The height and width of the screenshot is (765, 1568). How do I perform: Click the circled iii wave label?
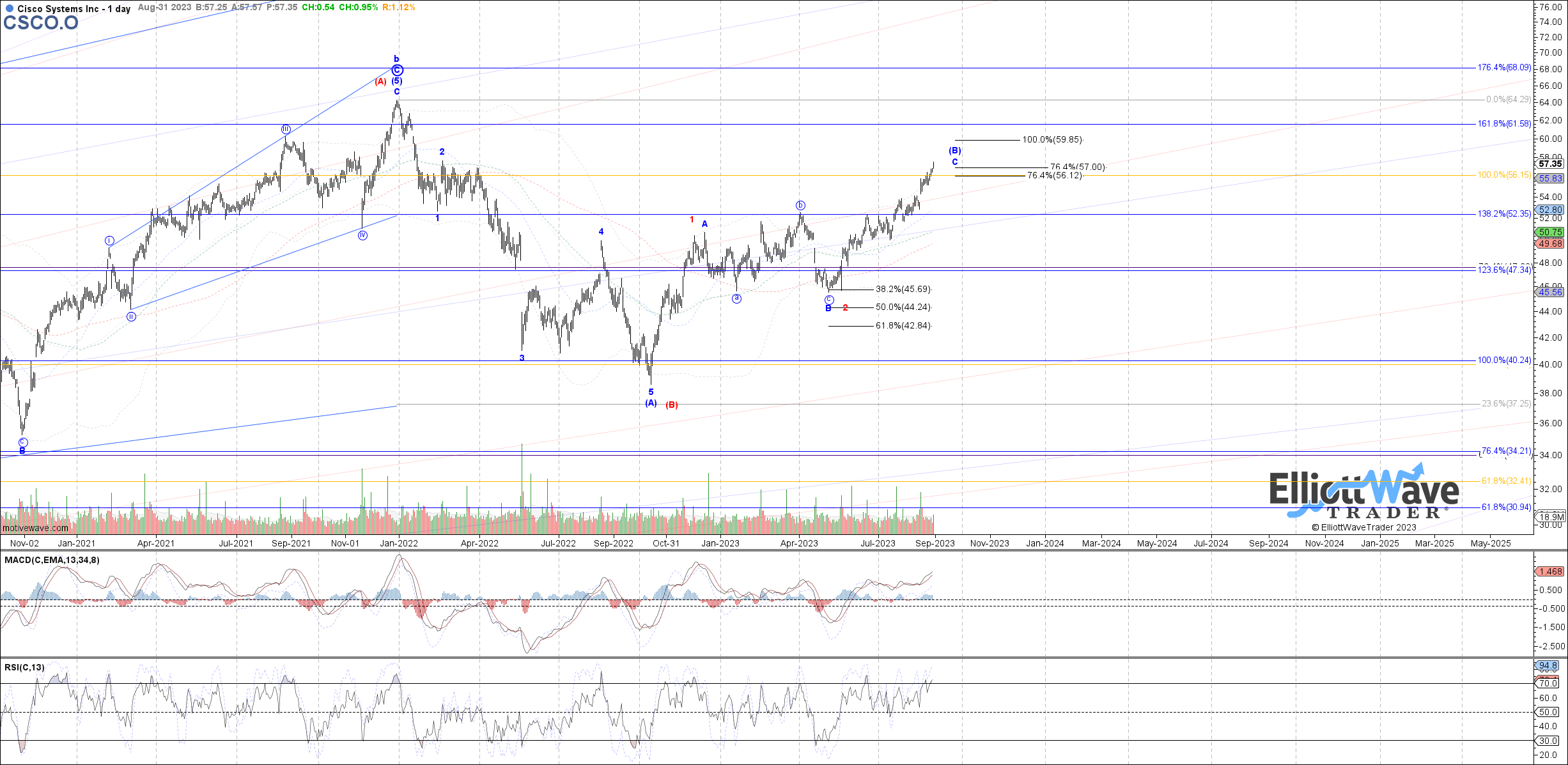286,129
